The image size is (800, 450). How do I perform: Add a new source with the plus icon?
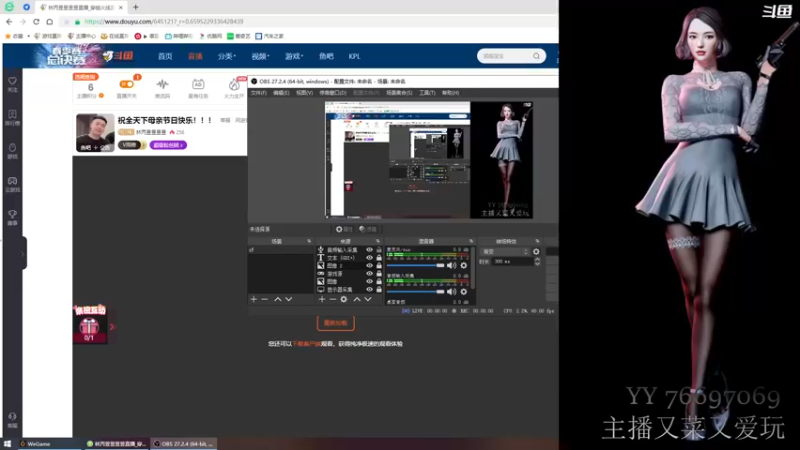(322, 299)
